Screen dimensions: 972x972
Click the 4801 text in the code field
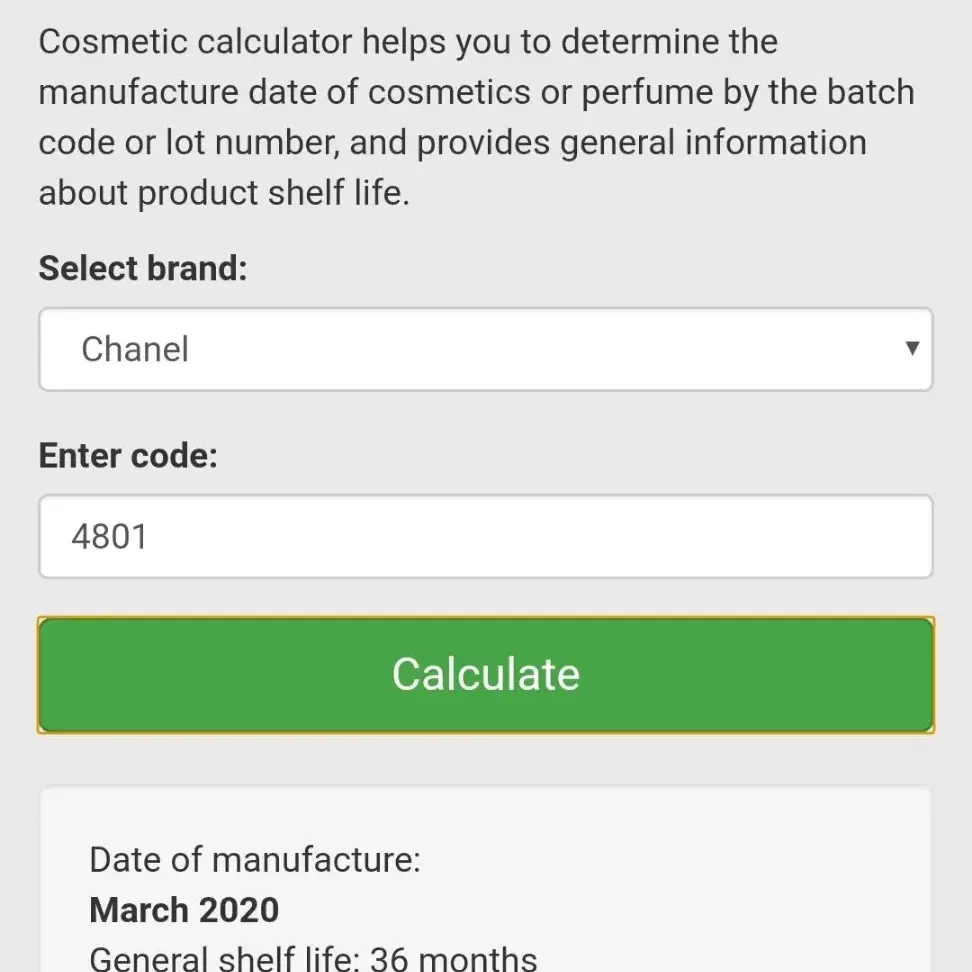click(x=109, y=537)
